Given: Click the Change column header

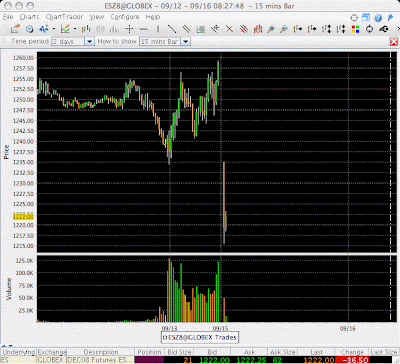Looking at the screenshot, I should pos(352,352).
